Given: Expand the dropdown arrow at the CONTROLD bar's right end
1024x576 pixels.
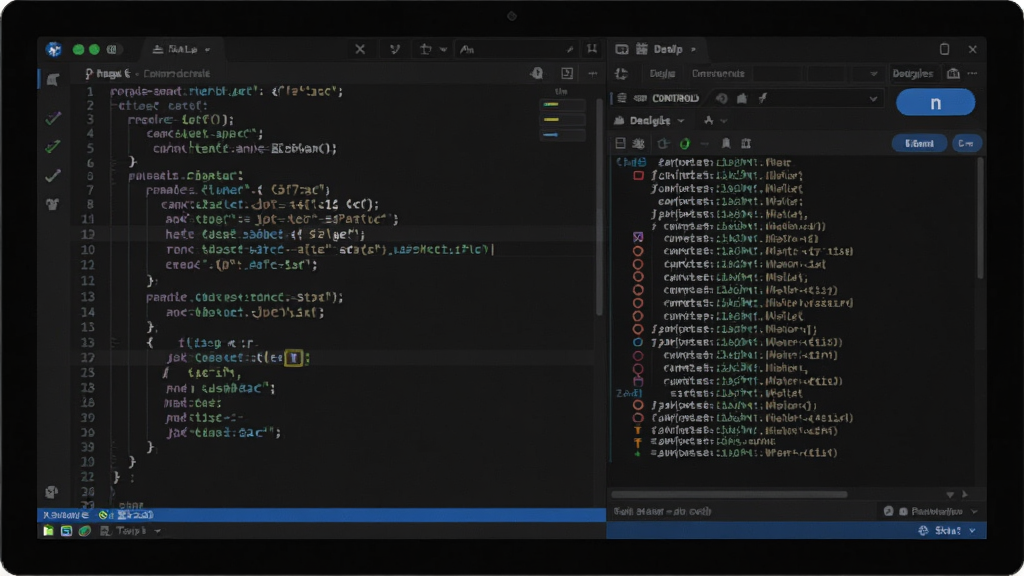Looking at the screenshot, I should 873,99.
